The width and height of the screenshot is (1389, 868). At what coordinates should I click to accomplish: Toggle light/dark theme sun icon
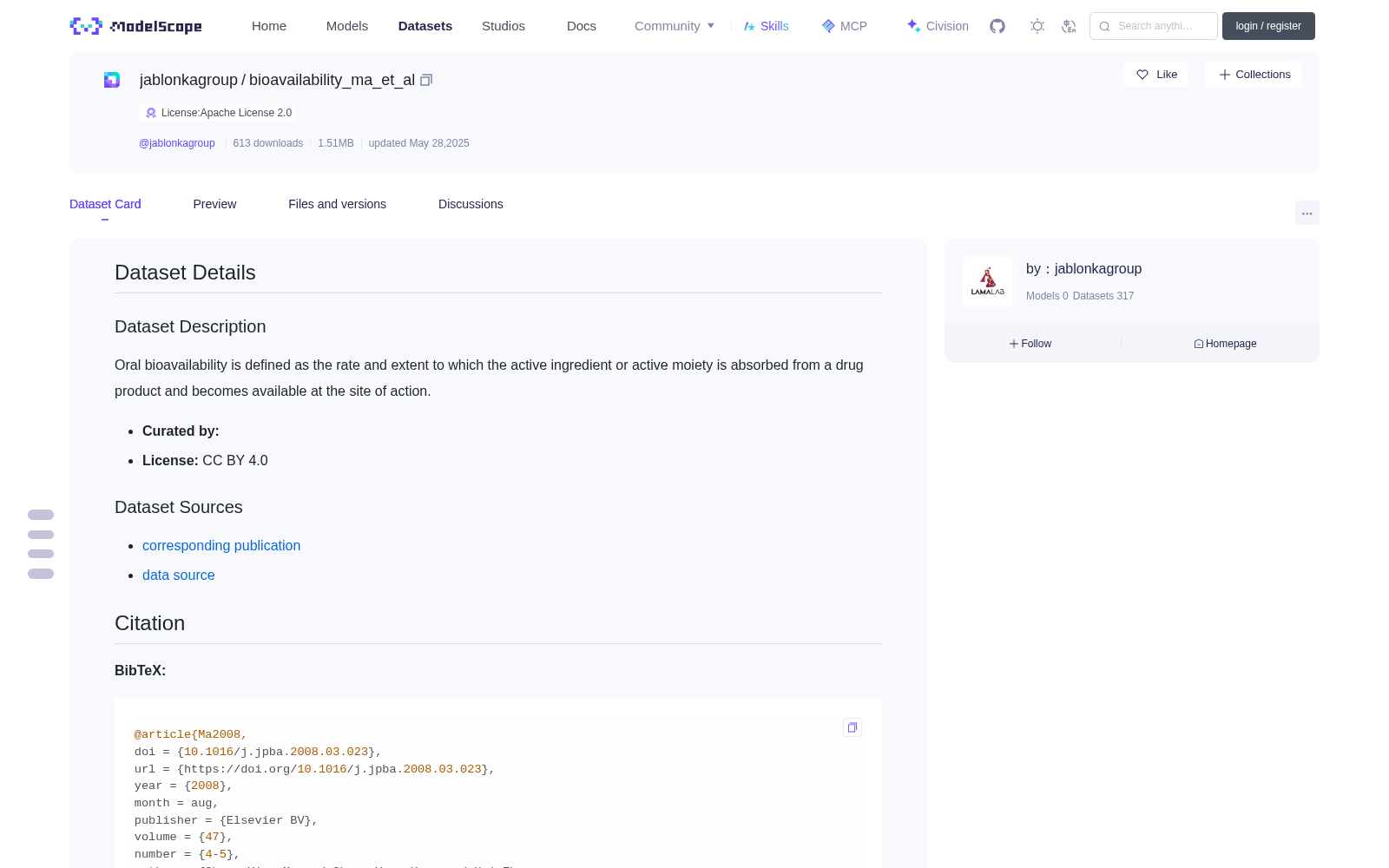[1037, 26]
